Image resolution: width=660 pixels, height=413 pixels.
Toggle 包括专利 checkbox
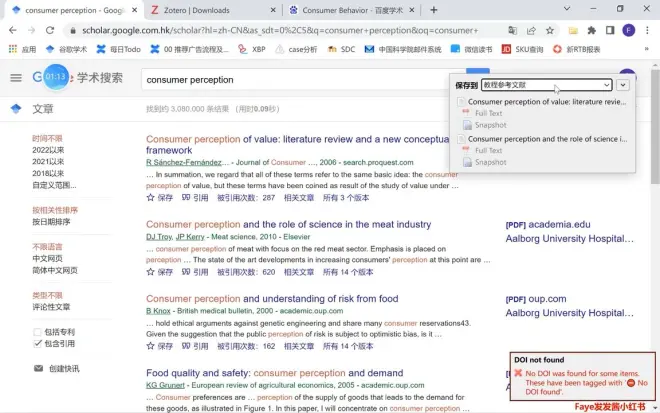click(x=37, y=332)
